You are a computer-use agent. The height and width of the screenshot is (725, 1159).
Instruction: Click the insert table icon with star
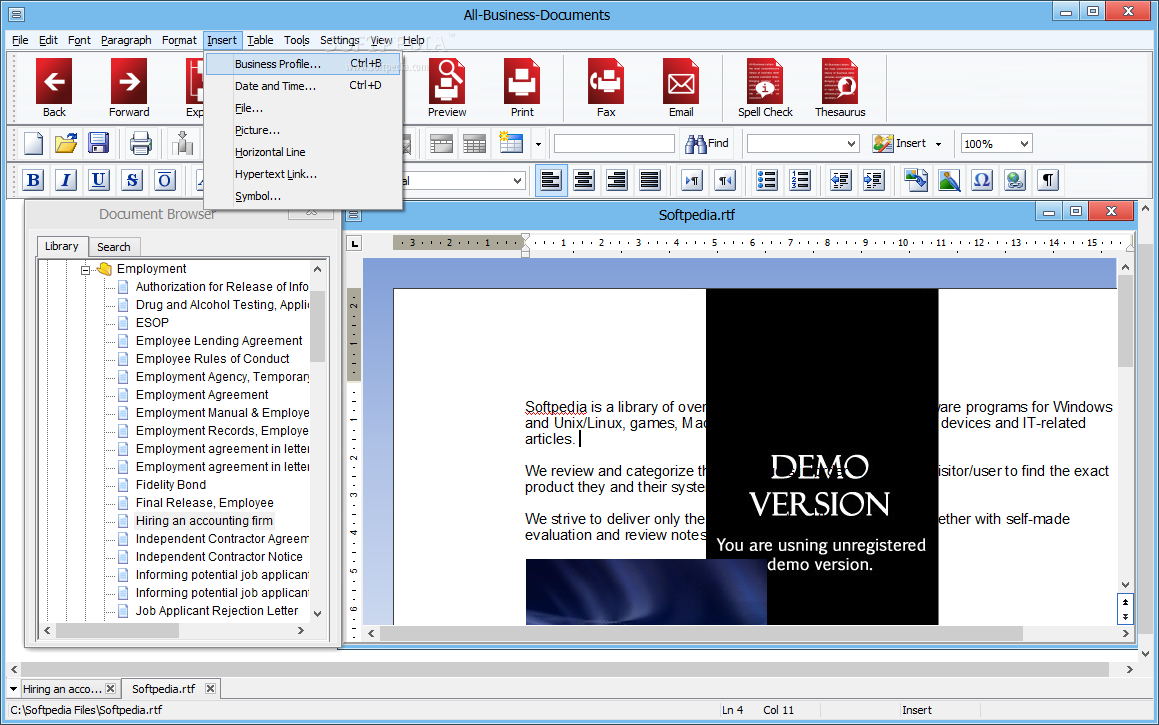[511, 143]
